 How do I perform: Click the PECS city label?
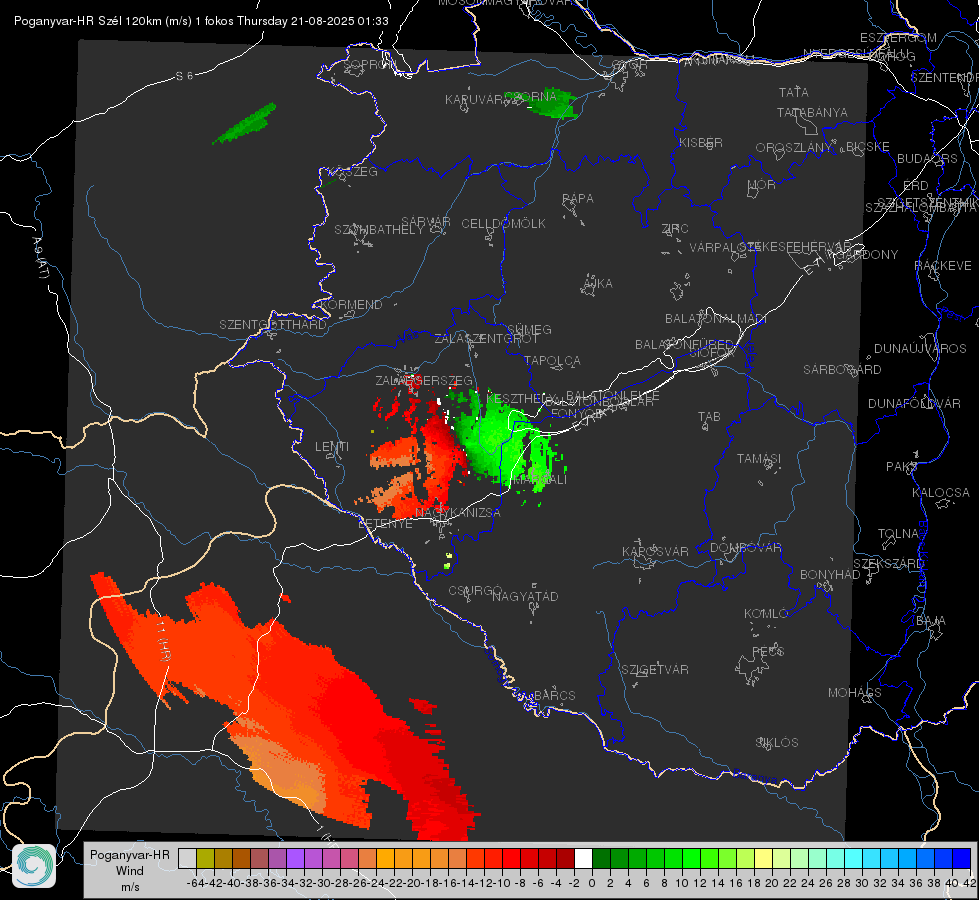click(768, 651)
